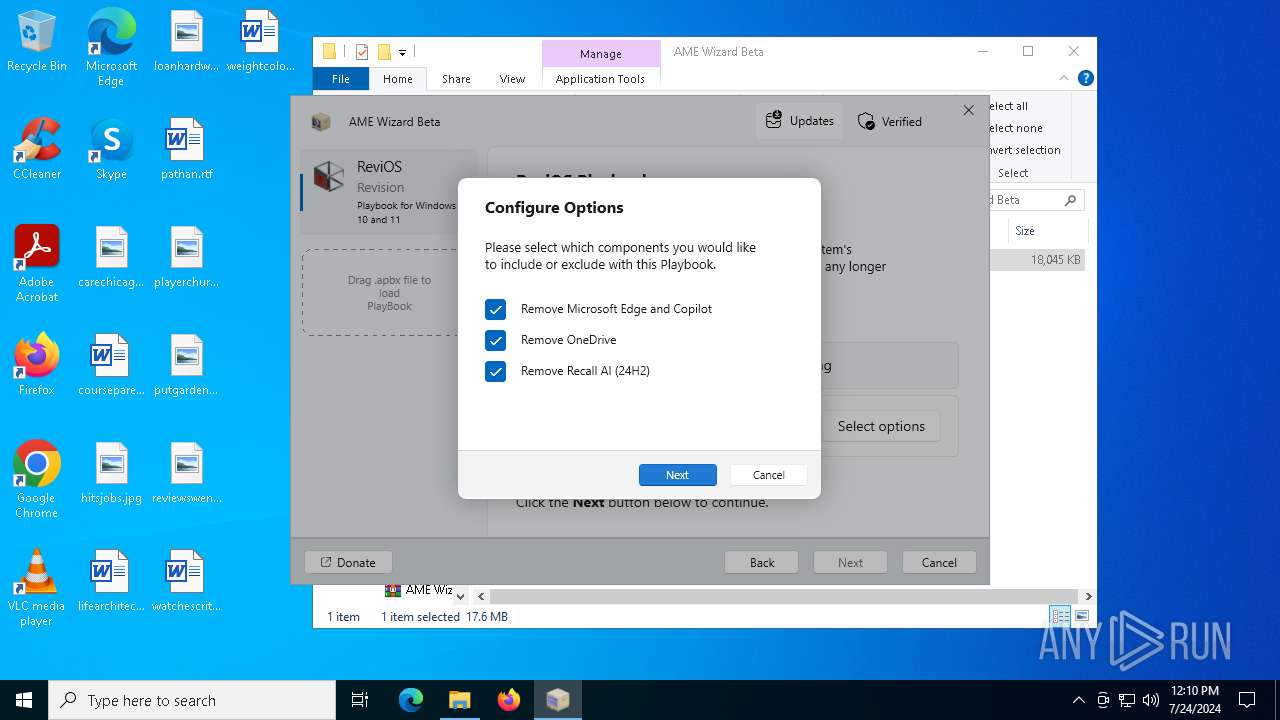Viewport: 1280px width, 720px height.
Task: Click the horizontal scrollbar right arrow
Action: click(x=1088, y=596)
